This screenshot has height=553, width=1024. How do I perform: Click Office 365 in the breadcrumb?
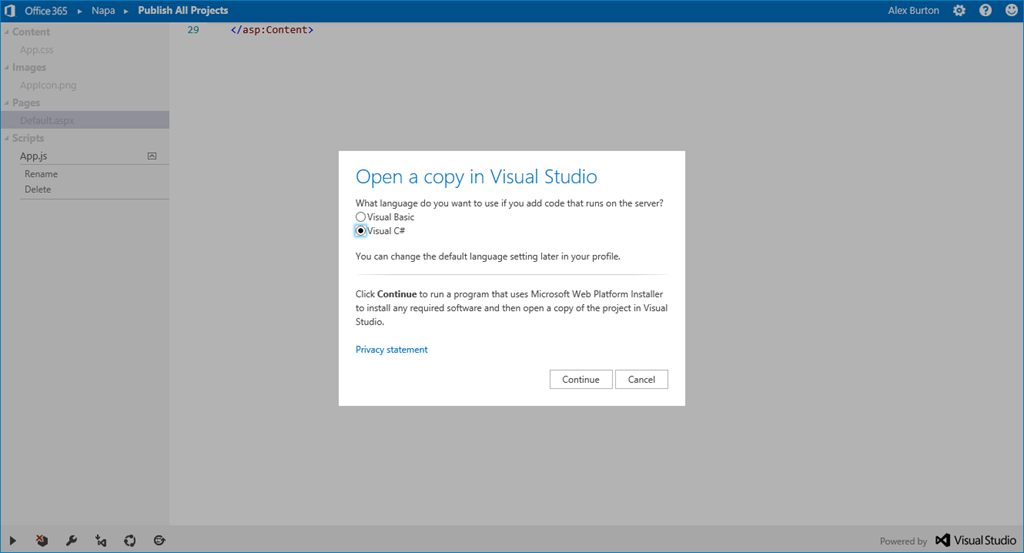46,10
